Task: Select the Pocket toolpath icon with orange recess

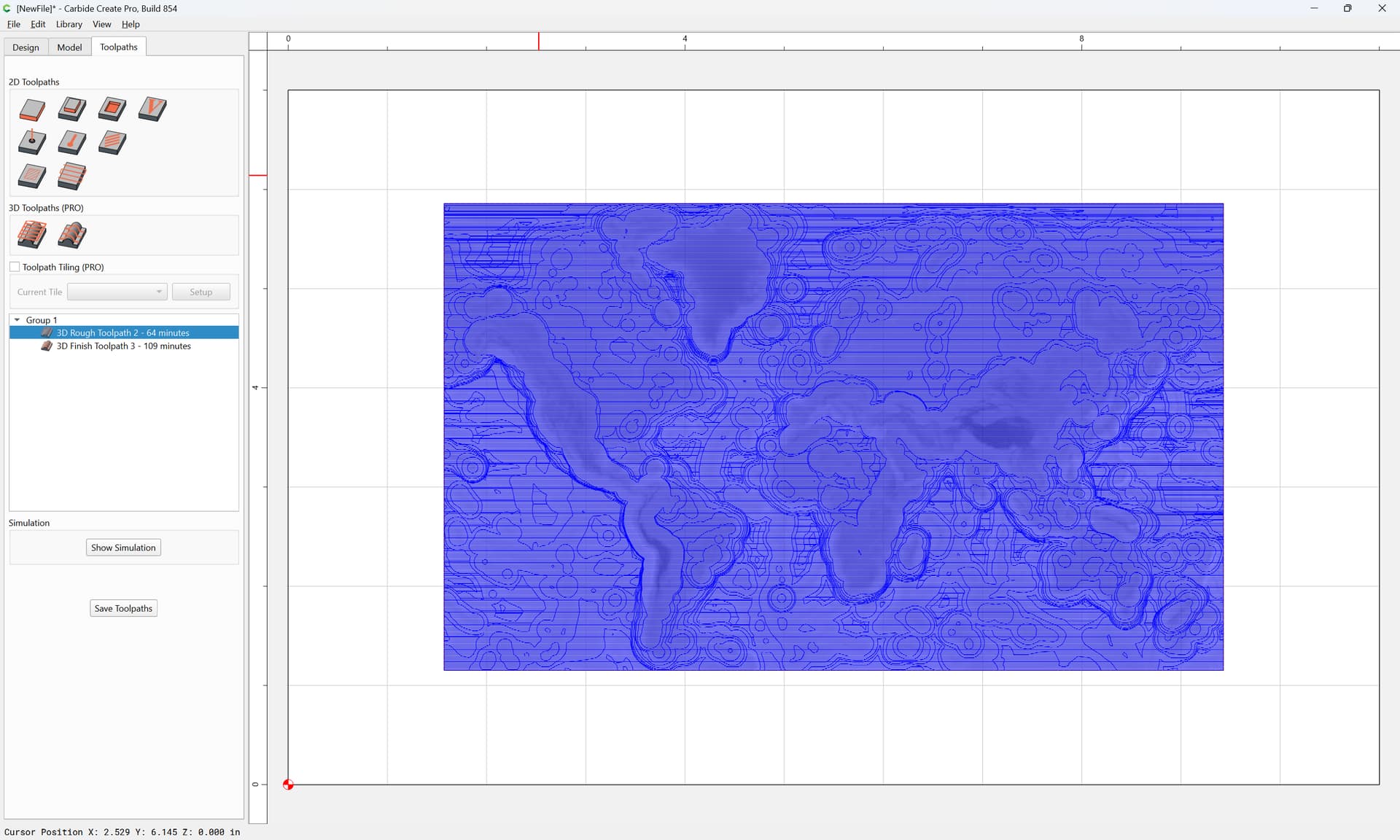Action: pos(112,109)
